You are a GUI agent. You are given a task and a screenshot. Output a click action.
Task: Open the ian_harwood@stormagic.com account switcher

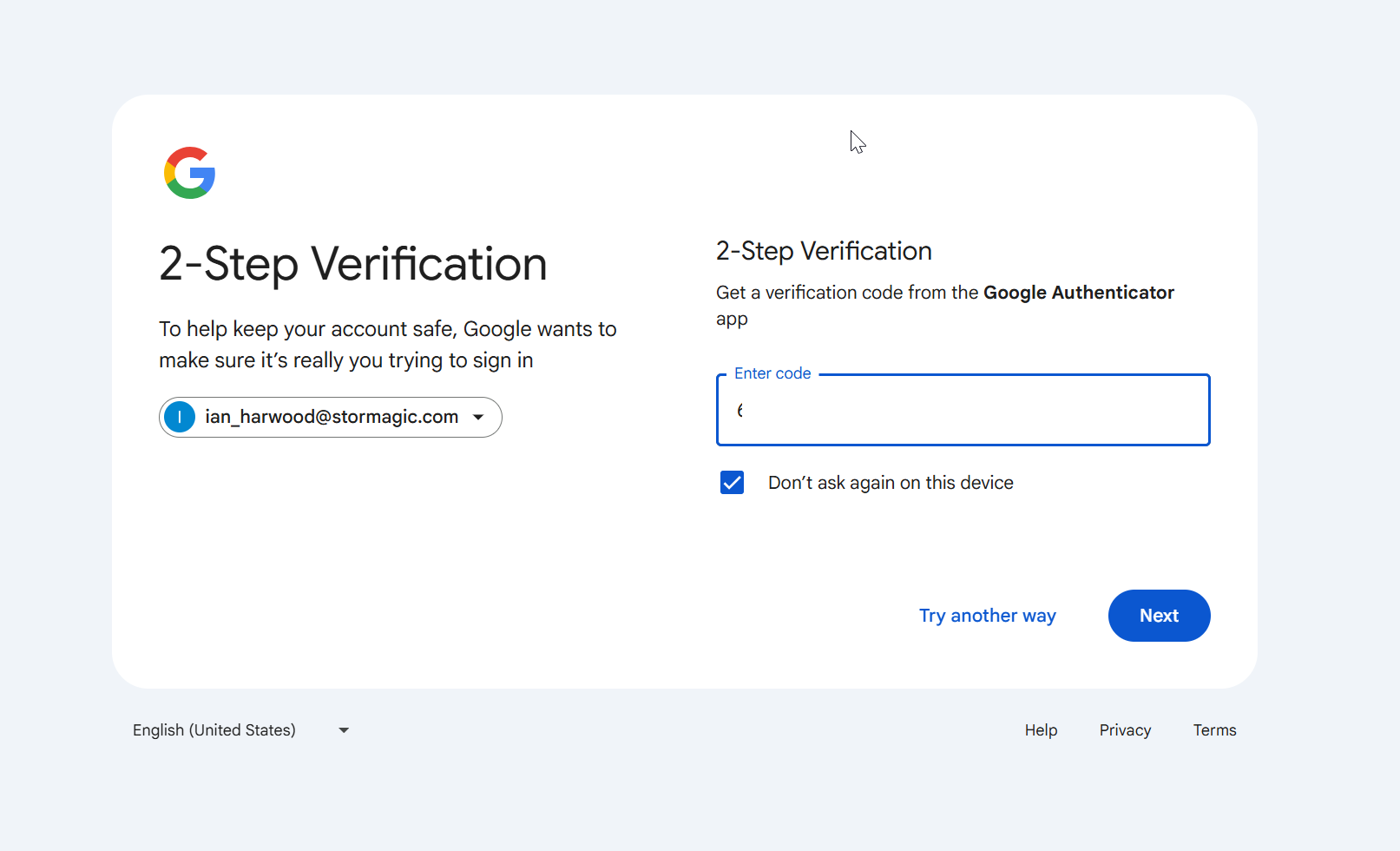[331, 418]
